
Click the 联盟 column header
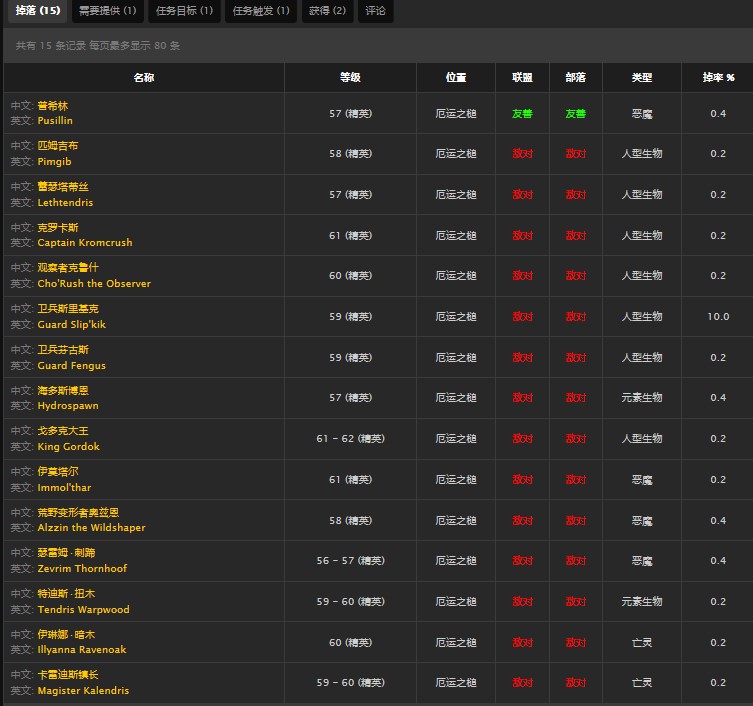point(522,77)
